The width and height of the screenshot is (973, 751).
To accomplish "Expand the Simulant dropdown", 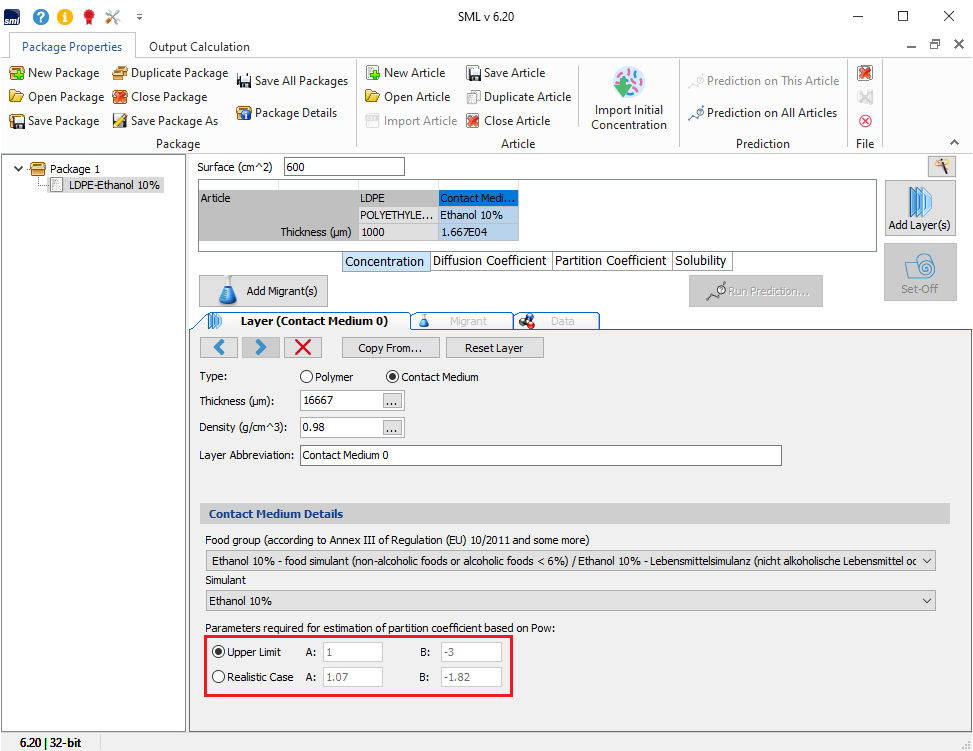I will pos(570,601).
